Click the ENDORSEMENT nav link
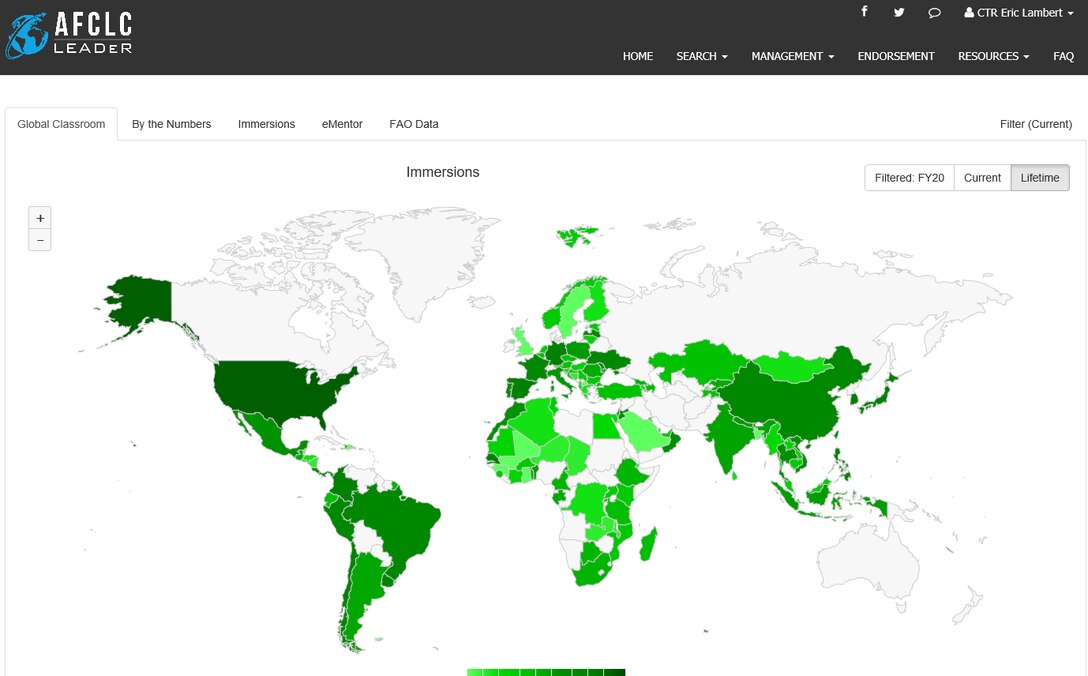The image size is (1088, 676). [896, 56]
